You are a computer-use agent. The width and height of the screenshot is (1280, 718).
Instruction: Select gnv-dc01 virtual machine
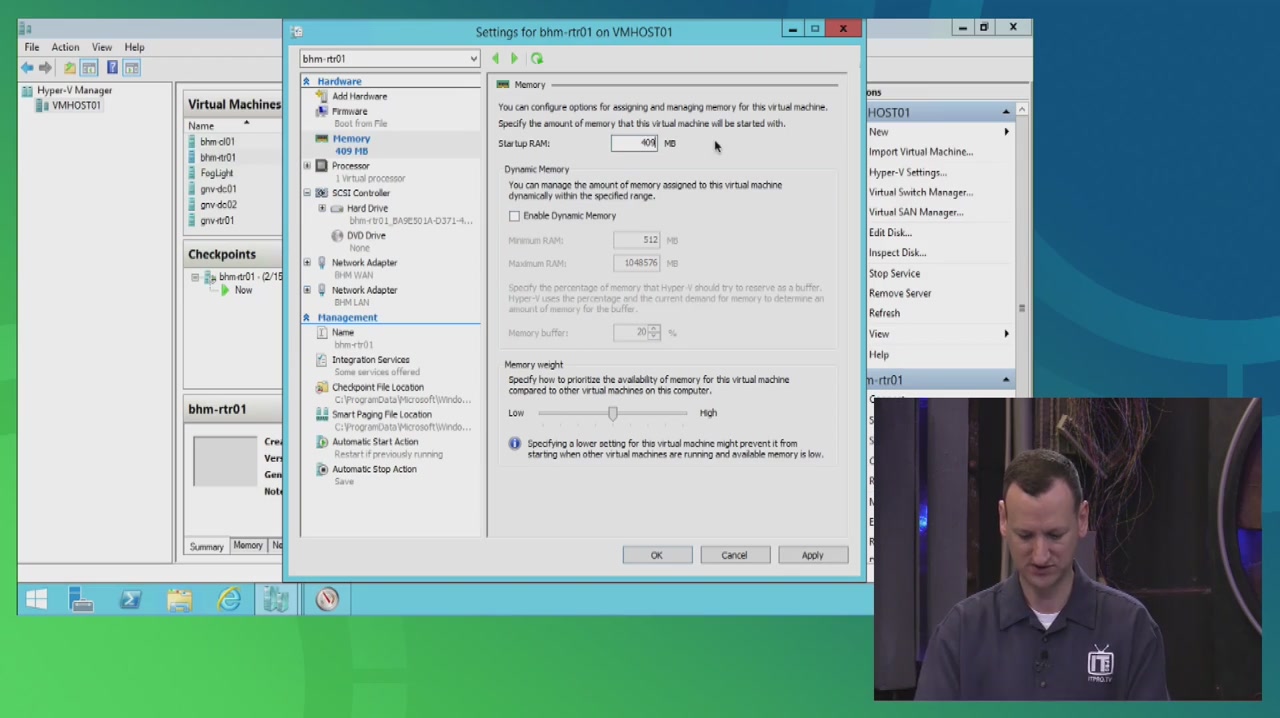pos(218,189)
